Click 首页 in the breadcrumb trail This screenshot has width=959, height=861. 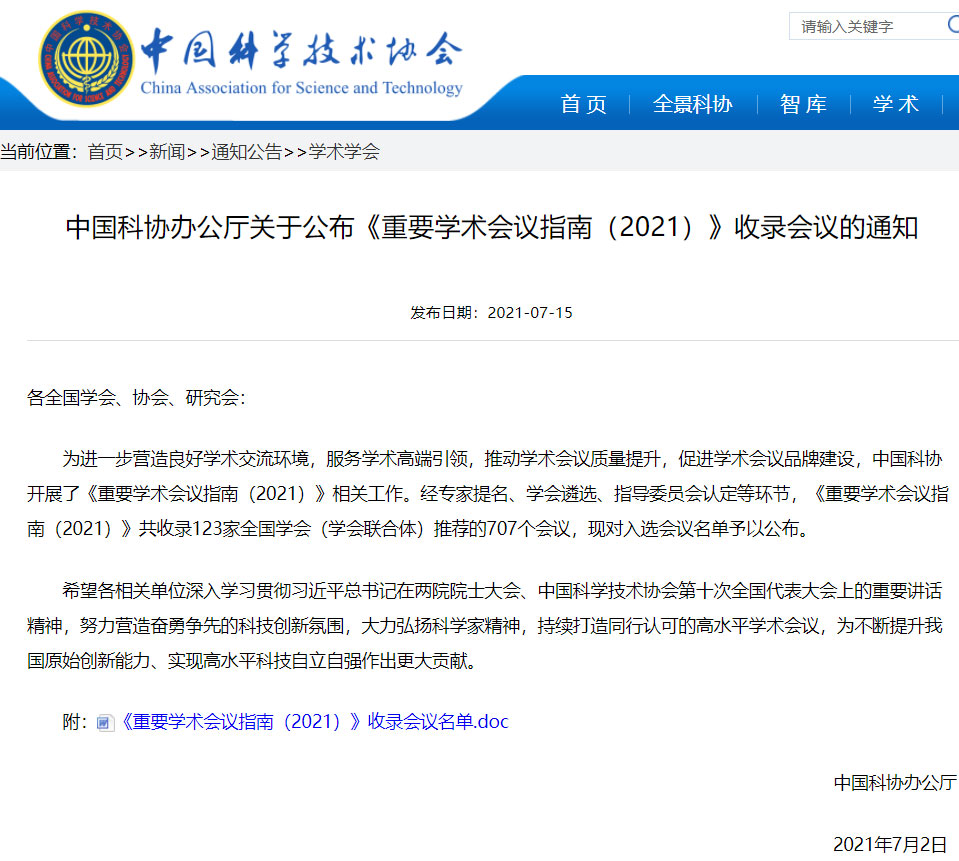[105, 152]
